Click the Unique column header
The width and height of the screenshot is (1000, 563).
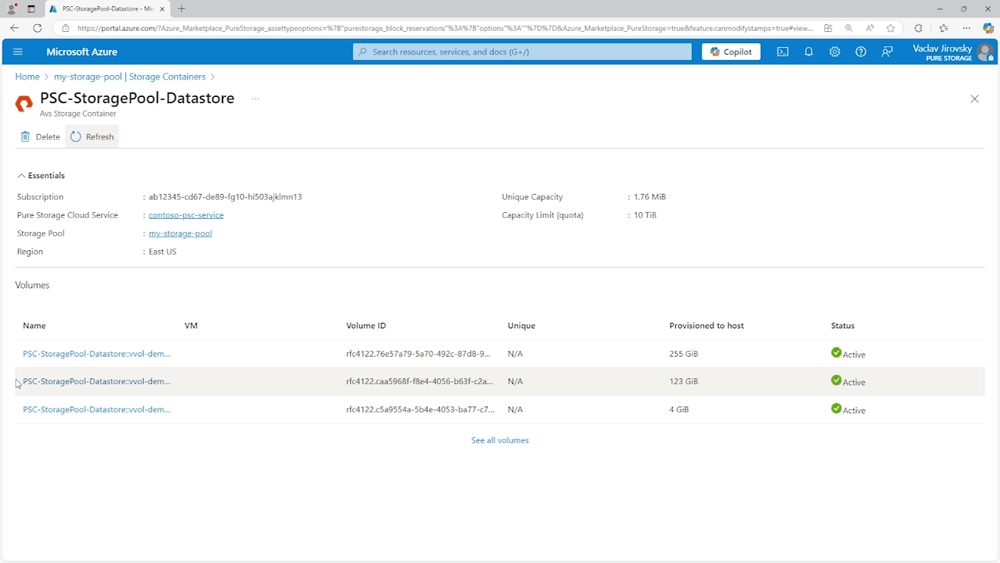coord(521,325)
